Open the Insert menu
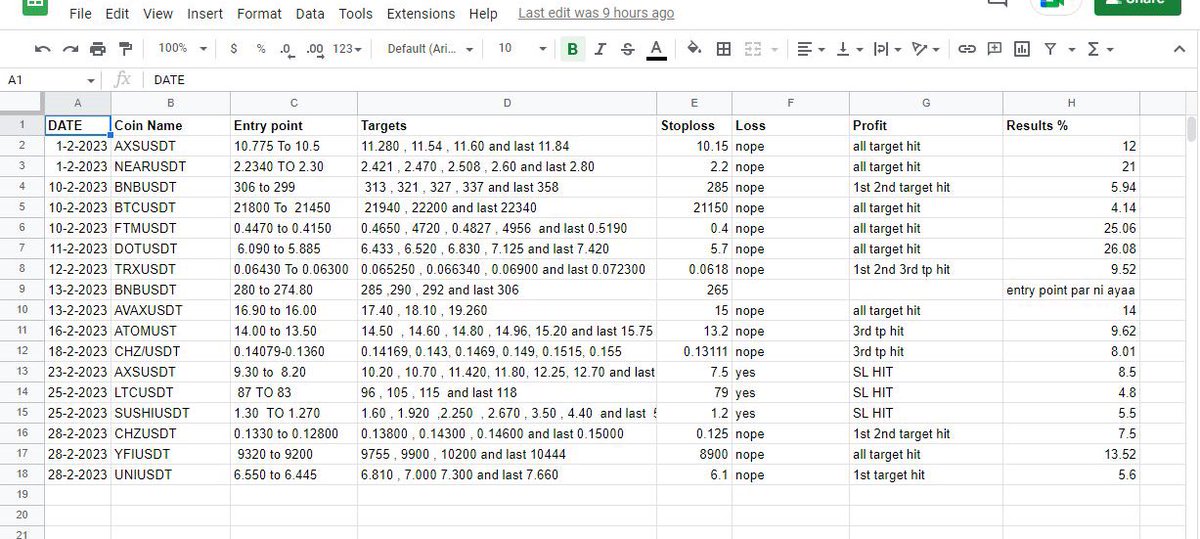1200x539 pixels. 206,14
